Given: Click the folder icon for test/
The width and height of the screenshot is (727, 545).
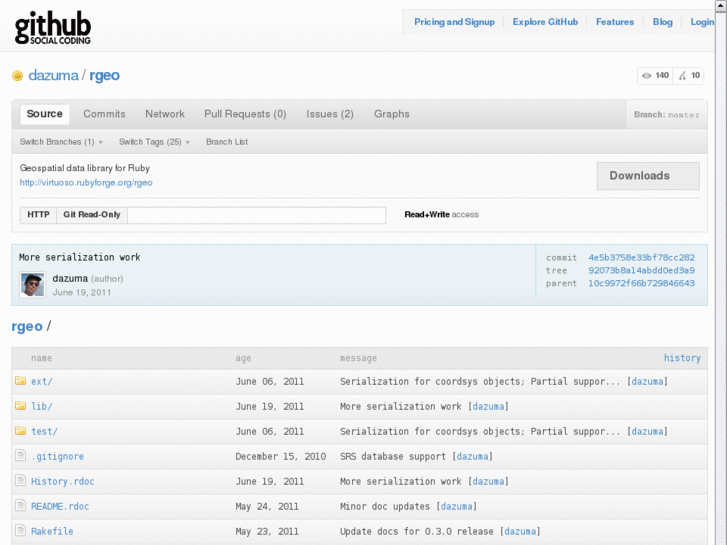Looking at the screenshot, I should coord(20,431).
